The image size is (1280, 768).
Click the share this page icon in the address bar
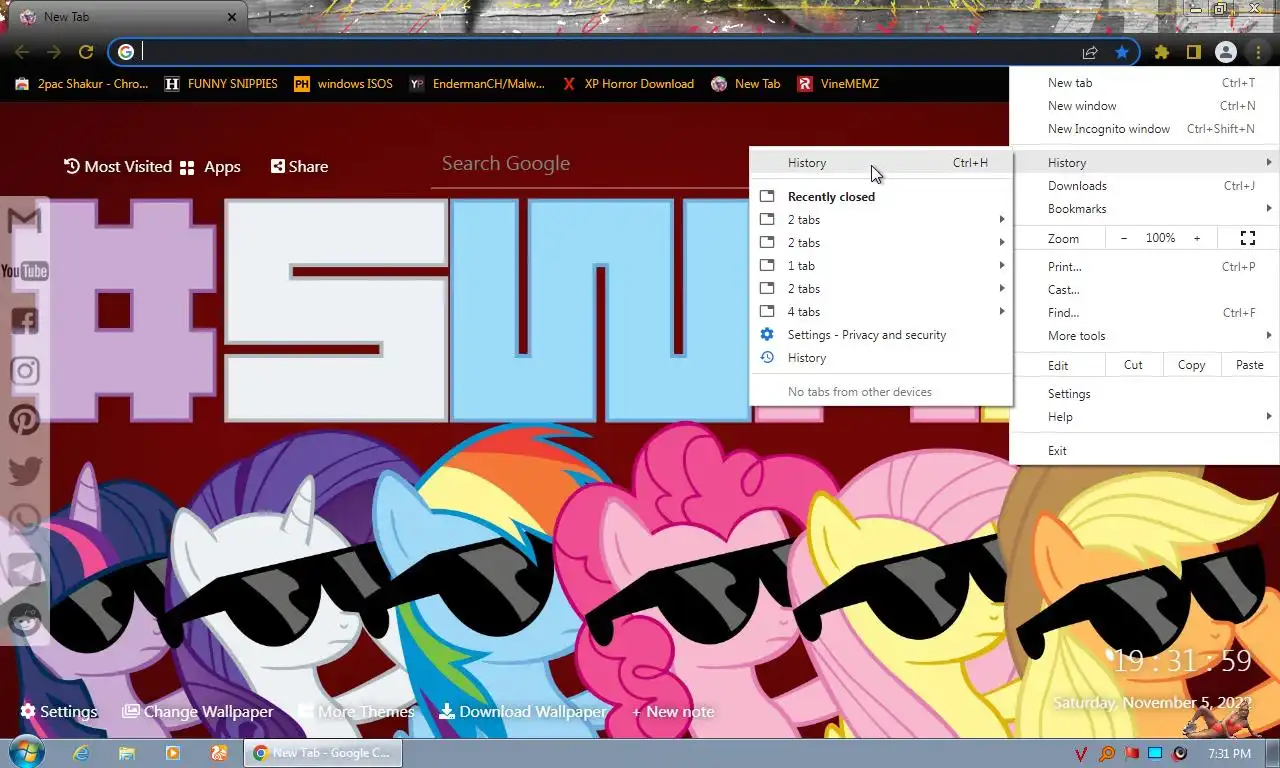click(1090, 52)
